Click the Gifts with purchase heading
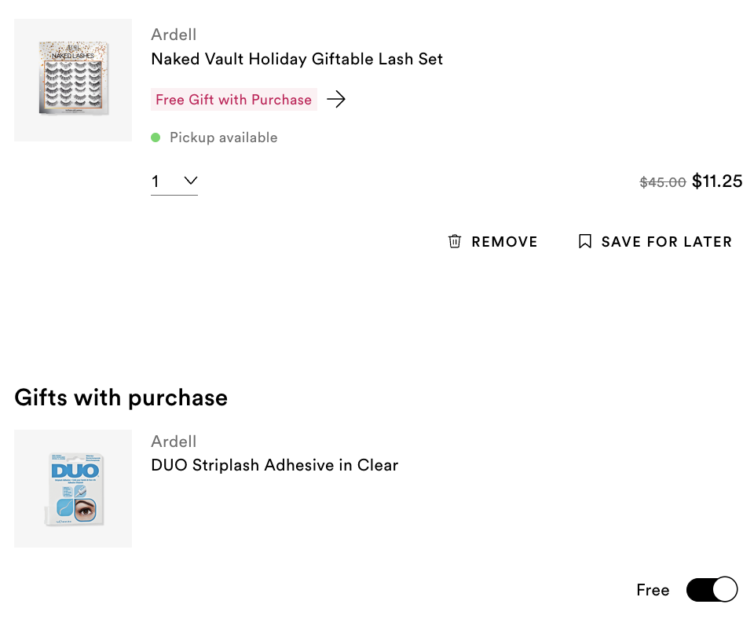 (x=121, y=397)
